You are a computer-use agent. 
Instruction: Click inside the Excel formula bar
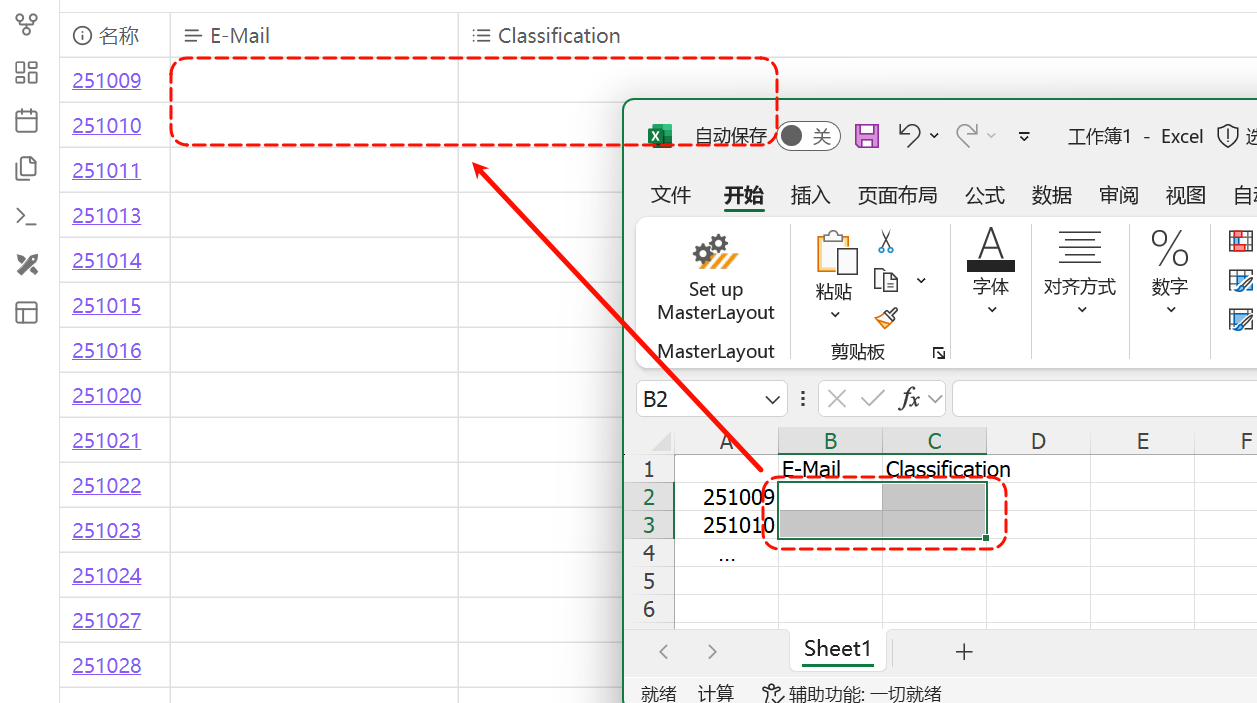click(1100, 399)
